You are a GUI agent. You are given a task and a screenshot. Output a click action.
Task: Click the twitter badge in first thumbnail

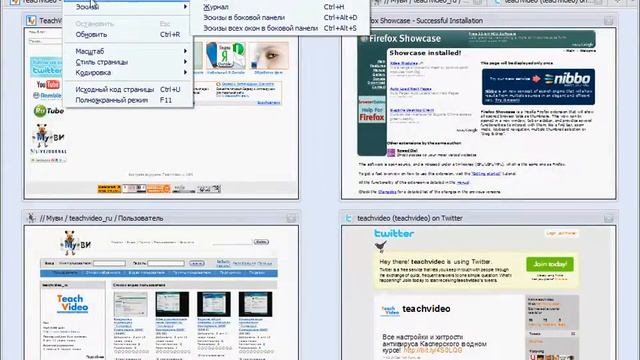coord(46,67)
